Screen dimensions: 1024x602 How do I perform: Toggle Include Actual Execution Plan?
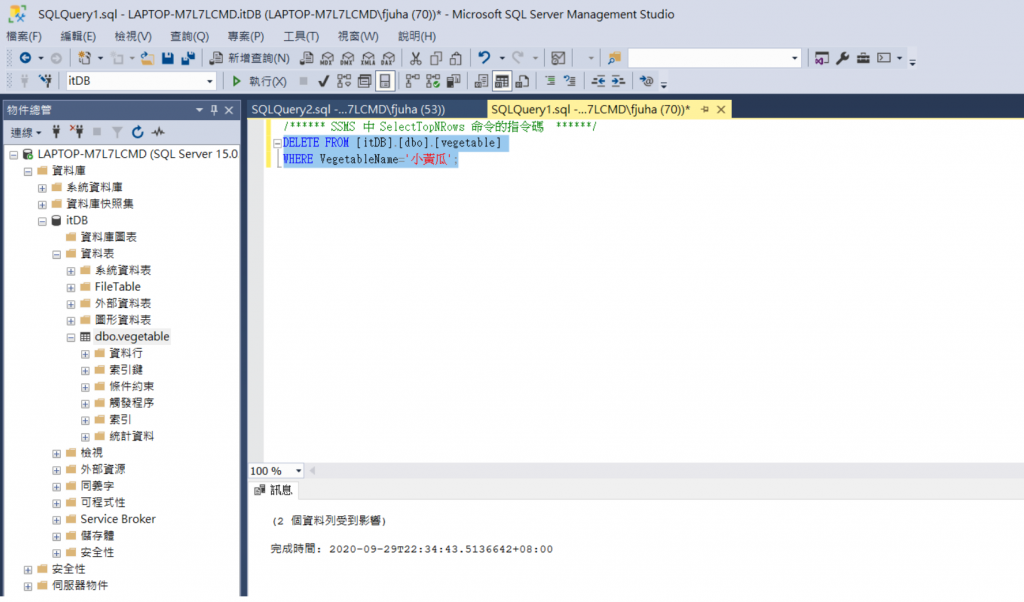tap(412, 81)
